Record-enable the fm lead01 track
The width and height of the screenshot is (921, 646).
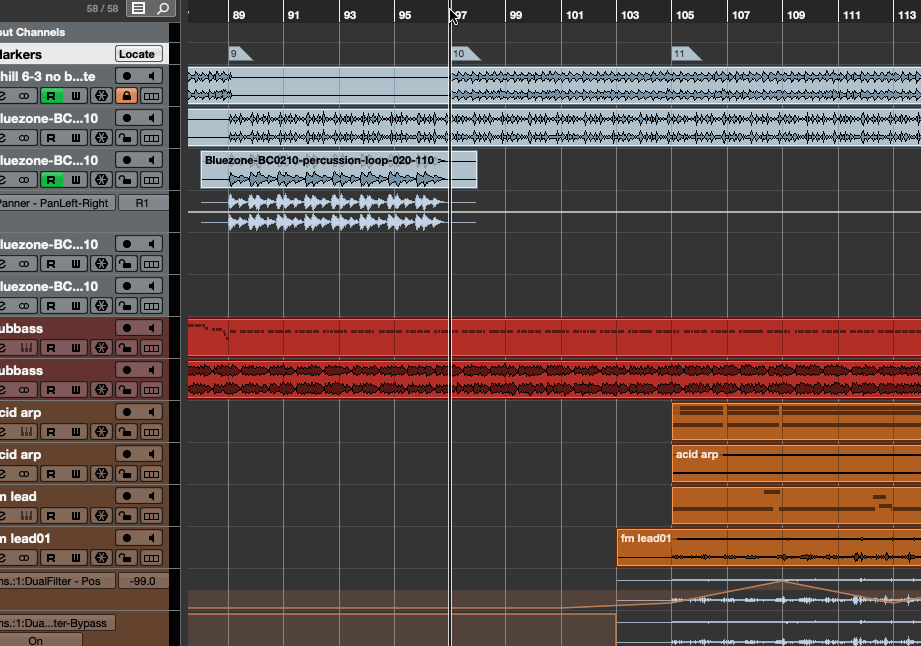click(128, 538)
